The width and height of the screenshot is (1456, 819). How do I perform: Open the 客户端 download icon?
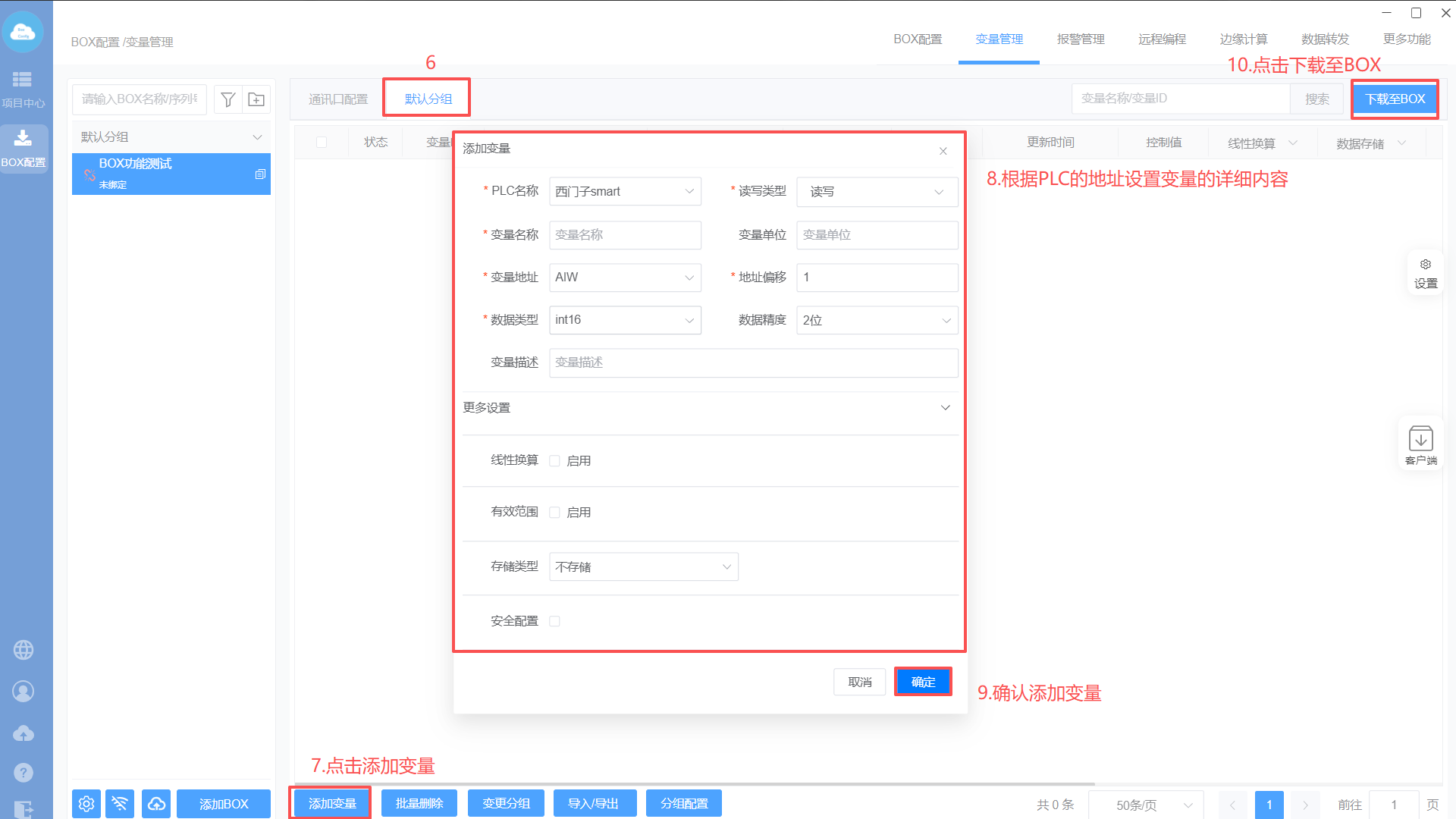pyautogui.click(x=1420, y=439)
